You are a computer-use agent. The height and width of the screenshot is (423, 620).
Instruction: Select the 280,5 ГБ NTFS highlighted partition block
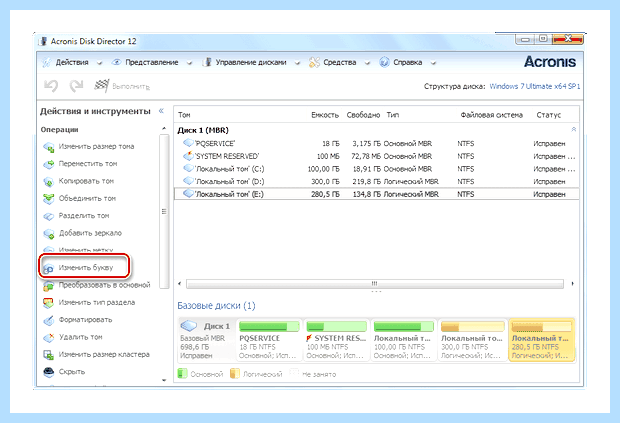(542, 340)
